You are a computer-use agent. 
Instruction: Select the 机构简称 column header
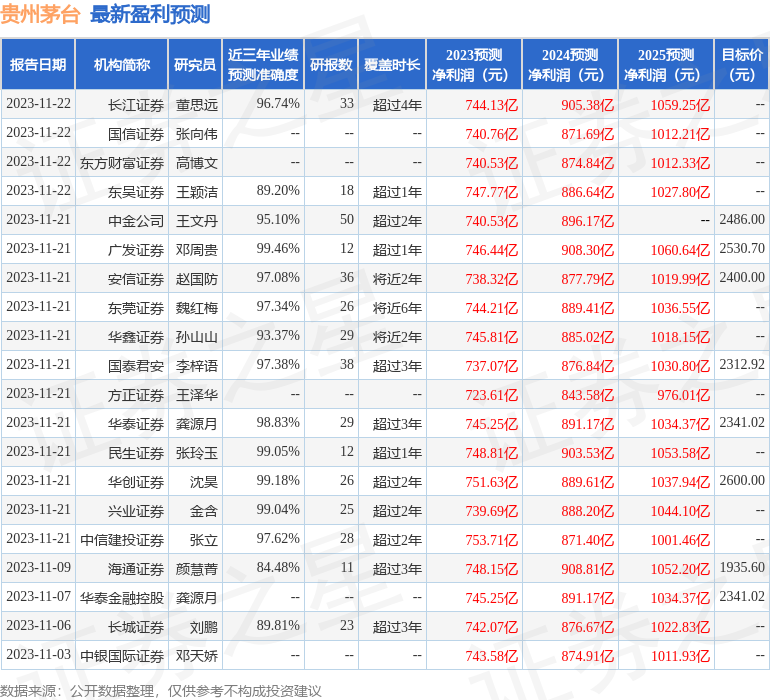(x=122, y=64)
